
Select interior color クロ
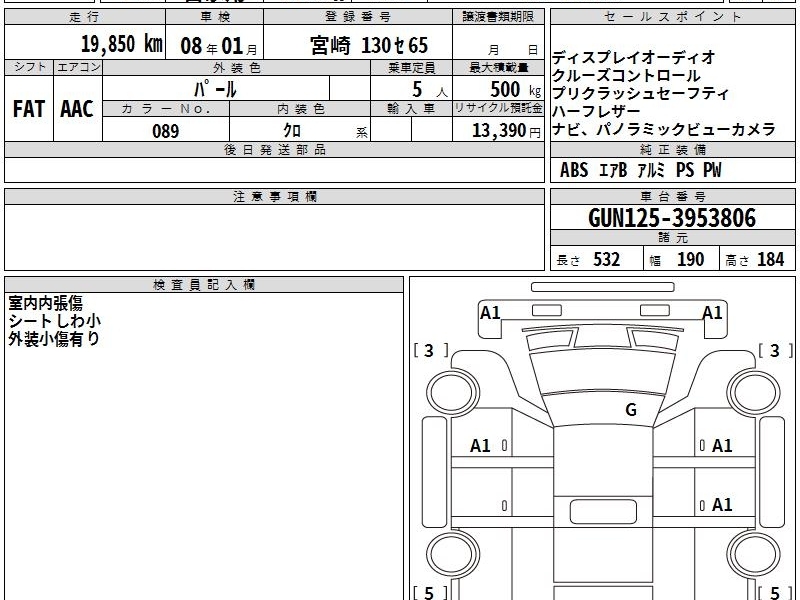[x=292, y=131]
